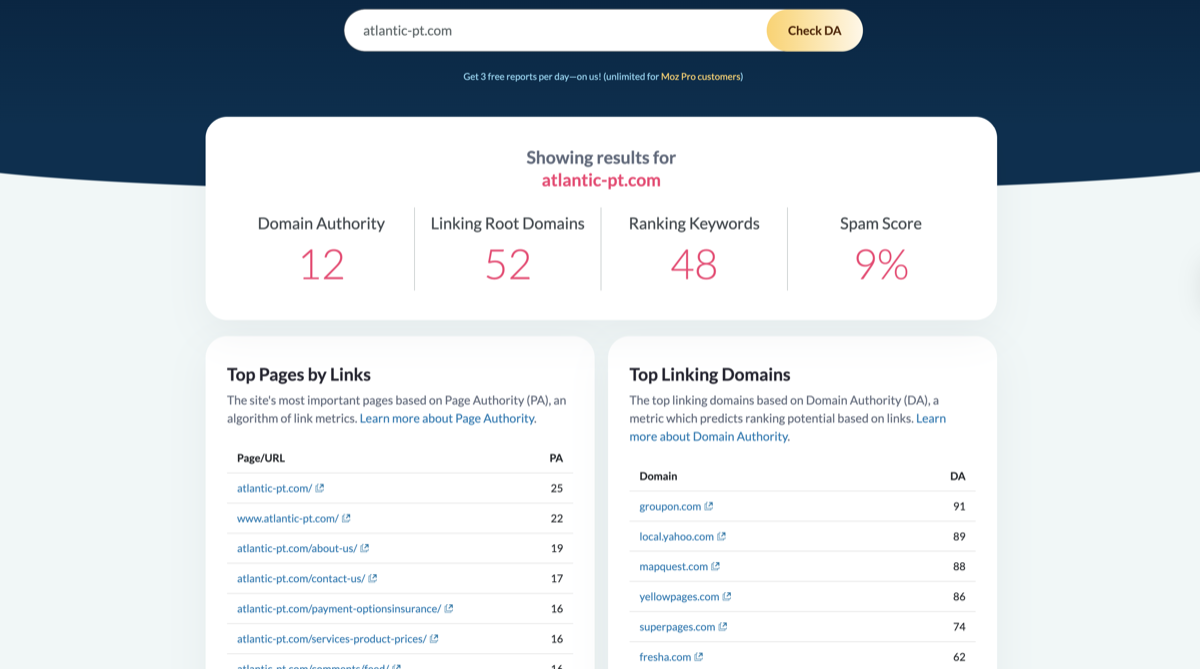1200x669 pixels.
Task: Click the Spam Score value 9%
Action: 881,264
